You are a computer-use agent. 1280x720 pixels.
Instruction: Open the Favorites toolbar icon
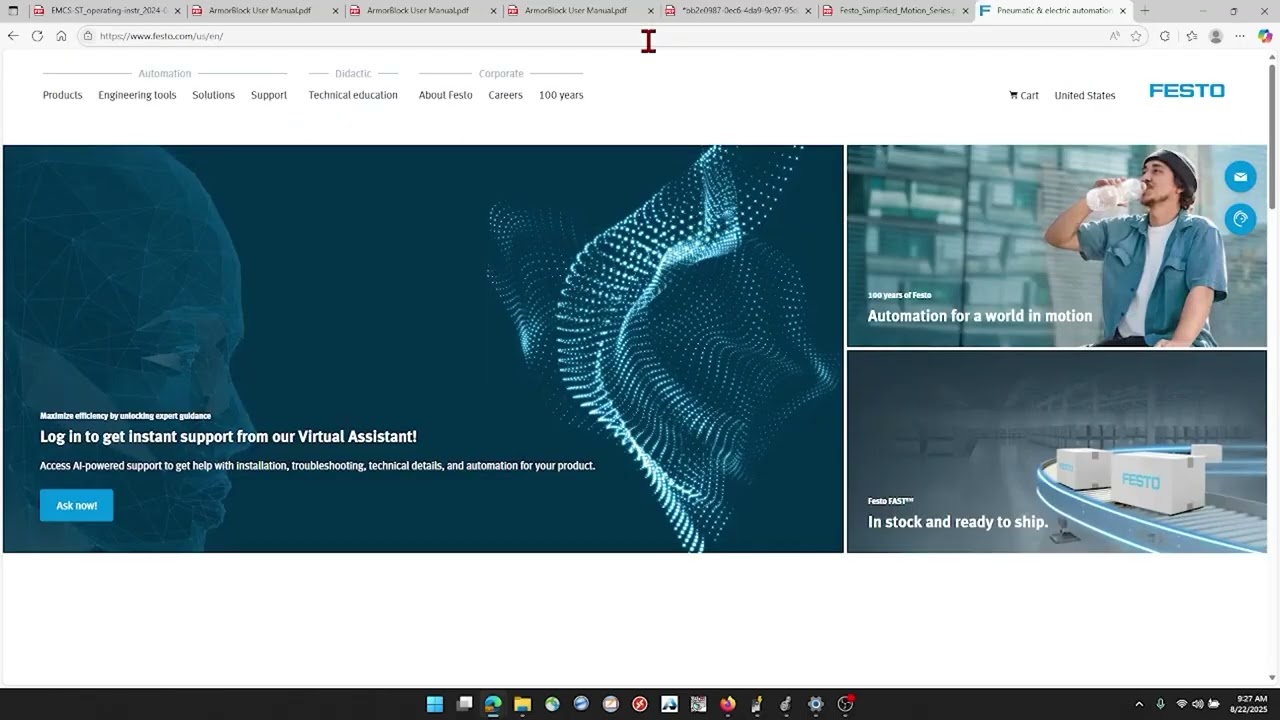click(x=1191, y=36)
